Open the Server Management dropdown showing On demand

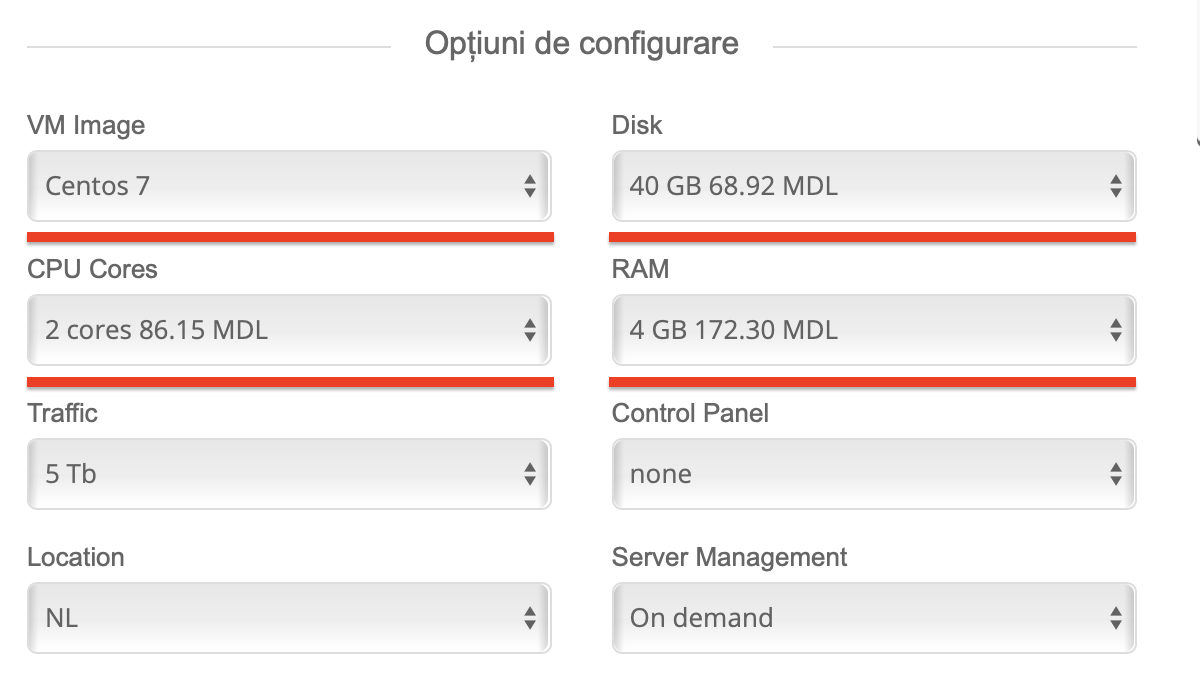point(873,618)
